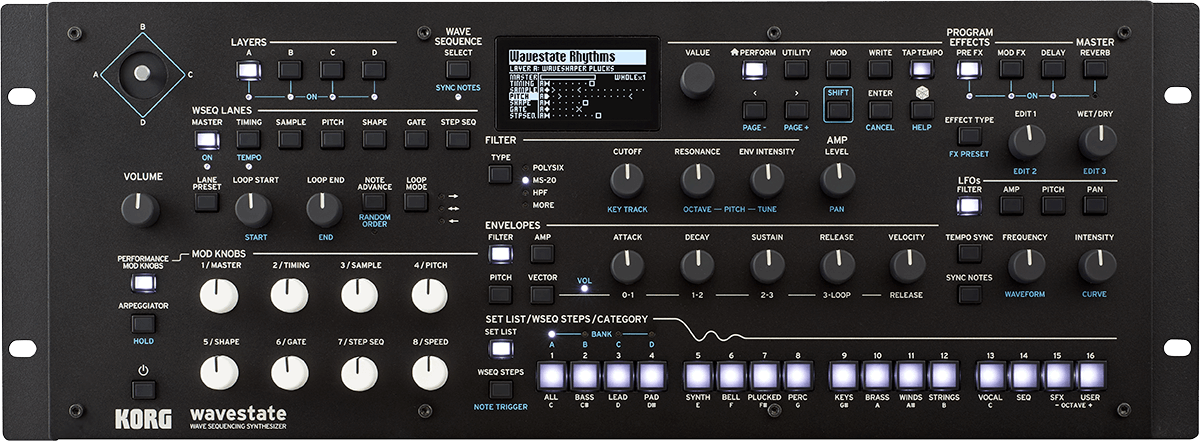Turn the Sustain knob
Screen dimensions: 1200x441
(768, 265)
